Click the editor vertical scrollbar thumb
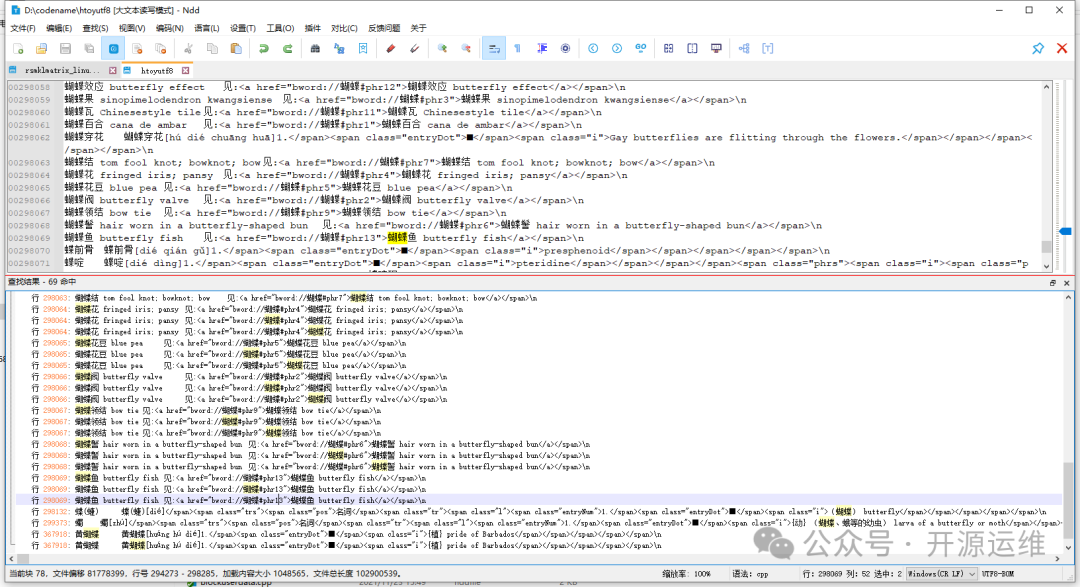1080x587 pixels. click(1046, 246)
